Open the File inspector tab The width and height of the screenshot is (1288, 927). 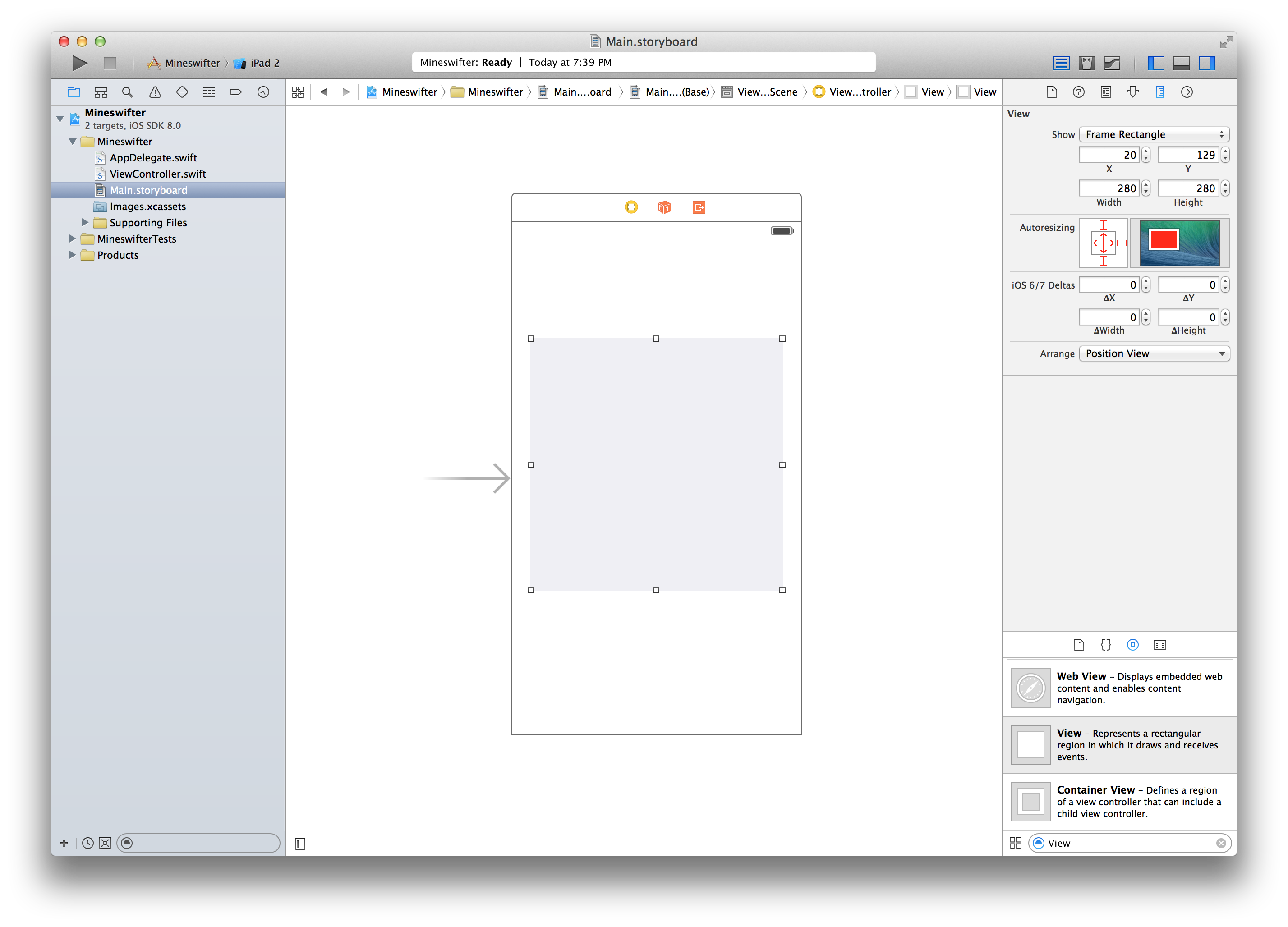1051,92
